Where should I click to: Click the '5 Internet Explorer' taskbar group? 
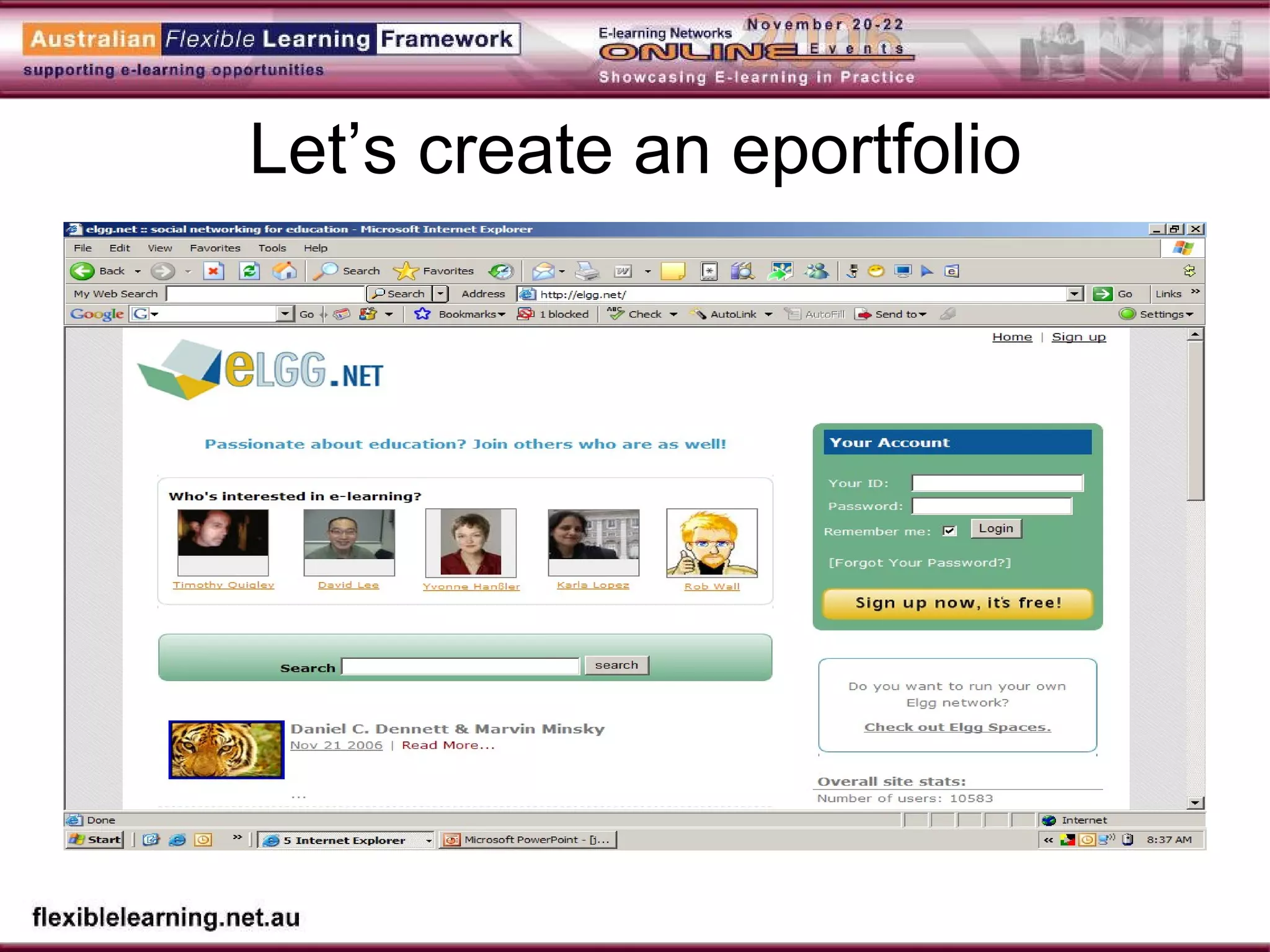(346, 840)
